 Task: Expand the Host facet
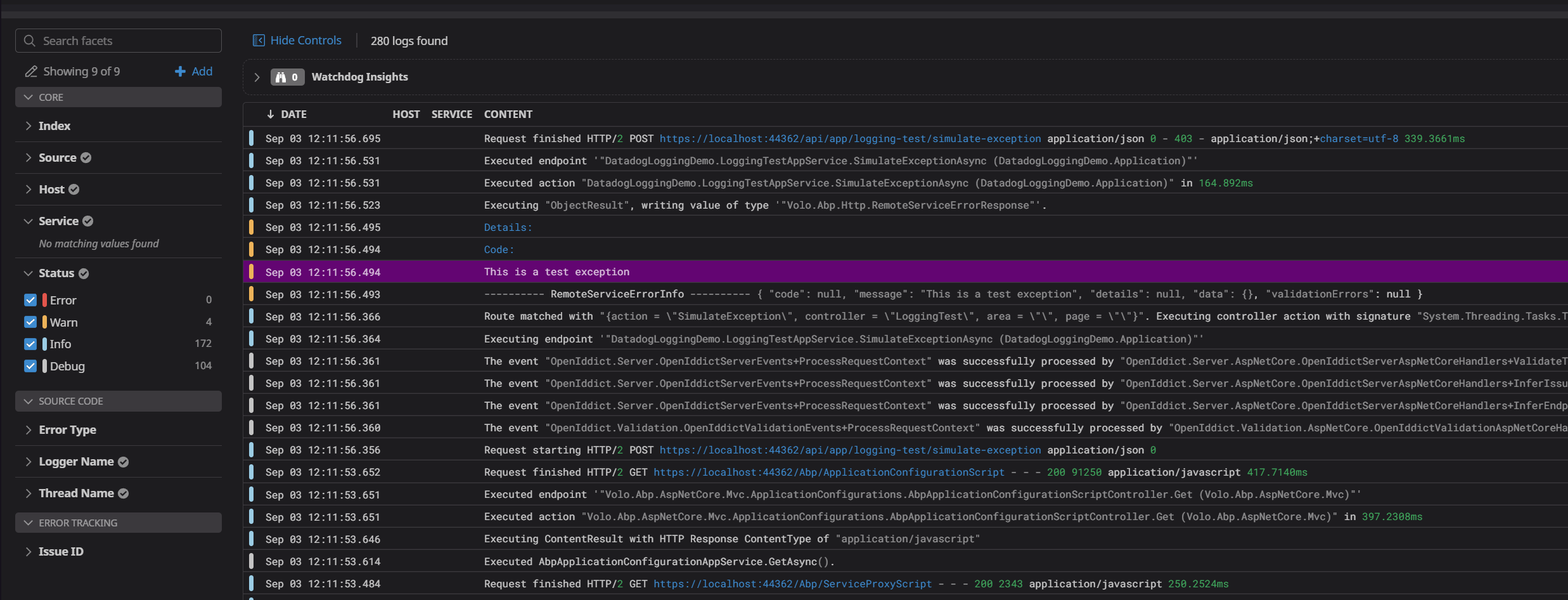click(28, 189)
